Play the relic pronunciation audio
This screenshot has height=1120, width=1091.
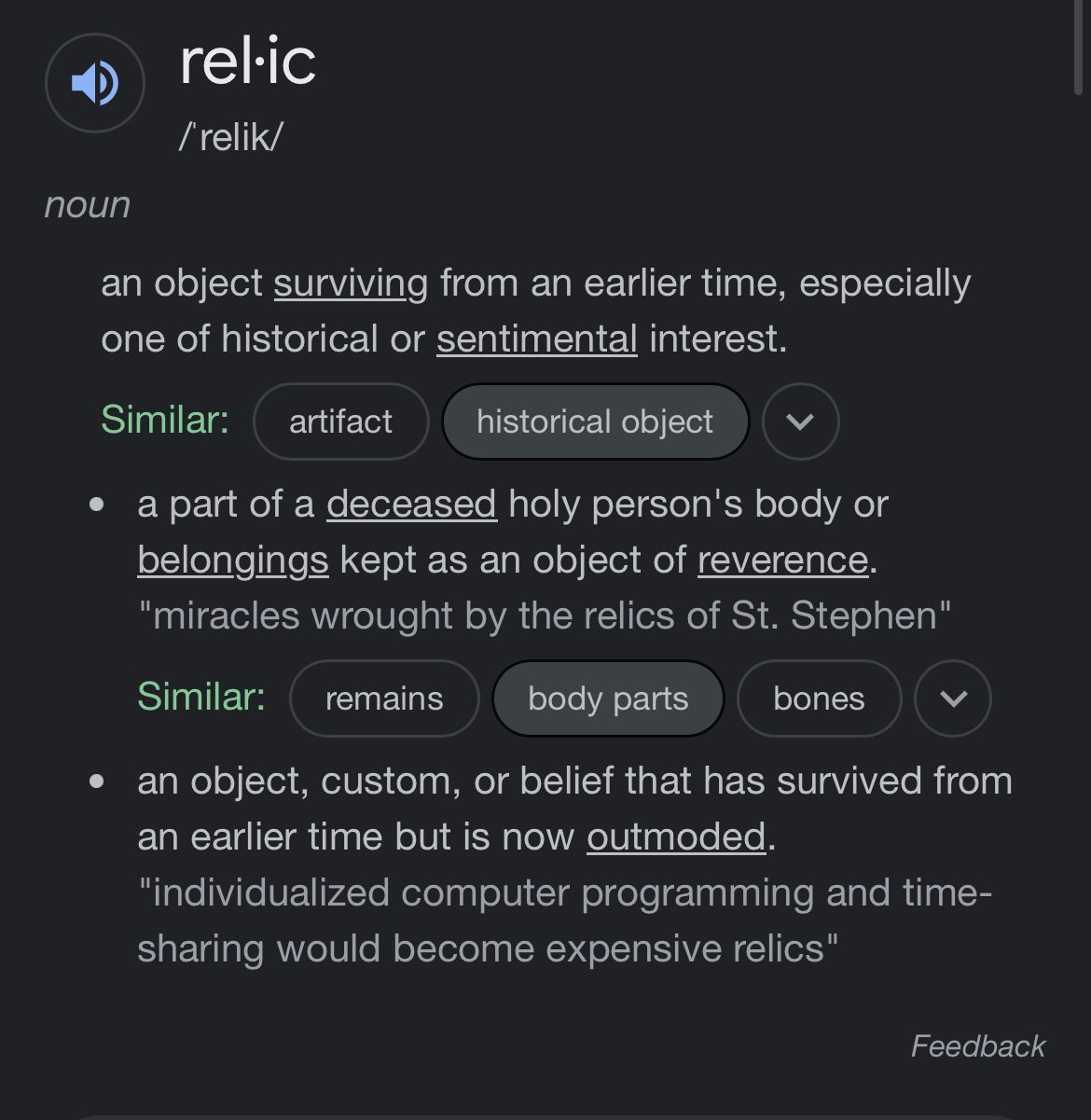coord(94,83)
